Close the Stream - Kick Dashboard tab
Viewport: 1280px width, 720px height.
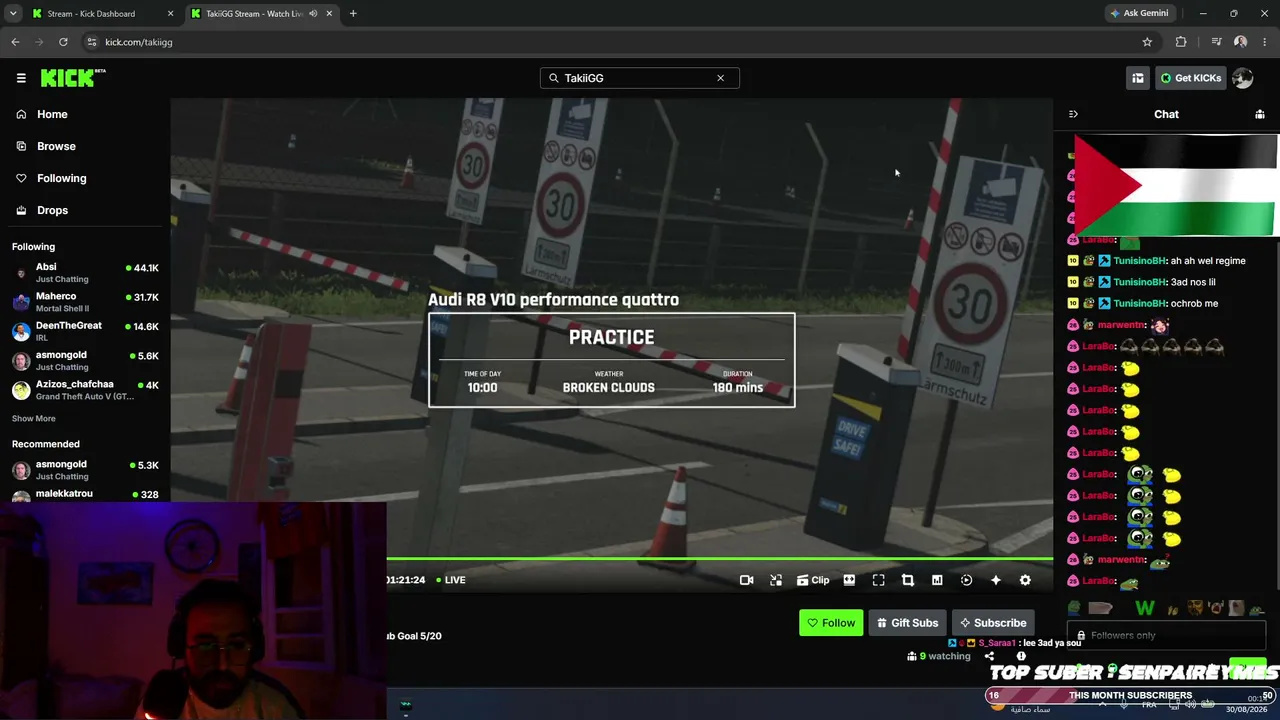[x=170, y=14]
